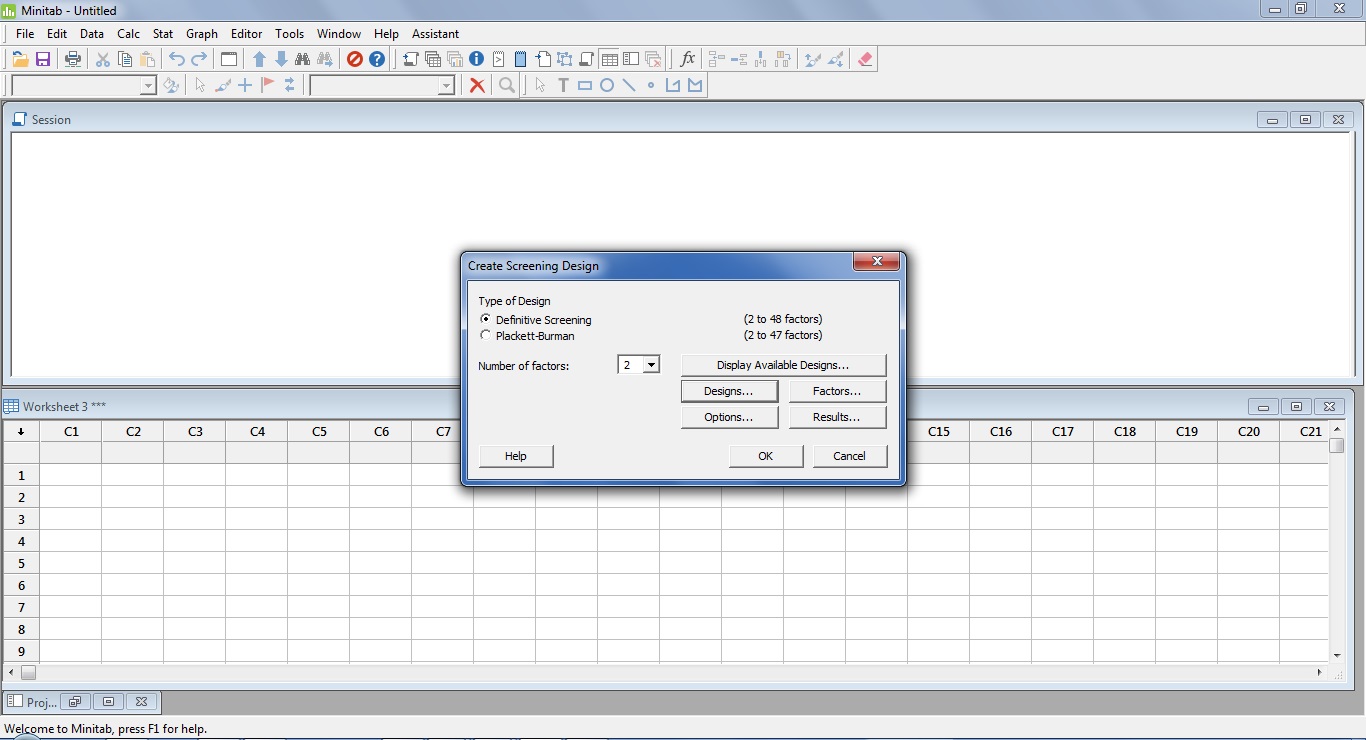Choose the Plackett-Burman design type
This screenshot has width=1366, height=740.
[486, 336]
